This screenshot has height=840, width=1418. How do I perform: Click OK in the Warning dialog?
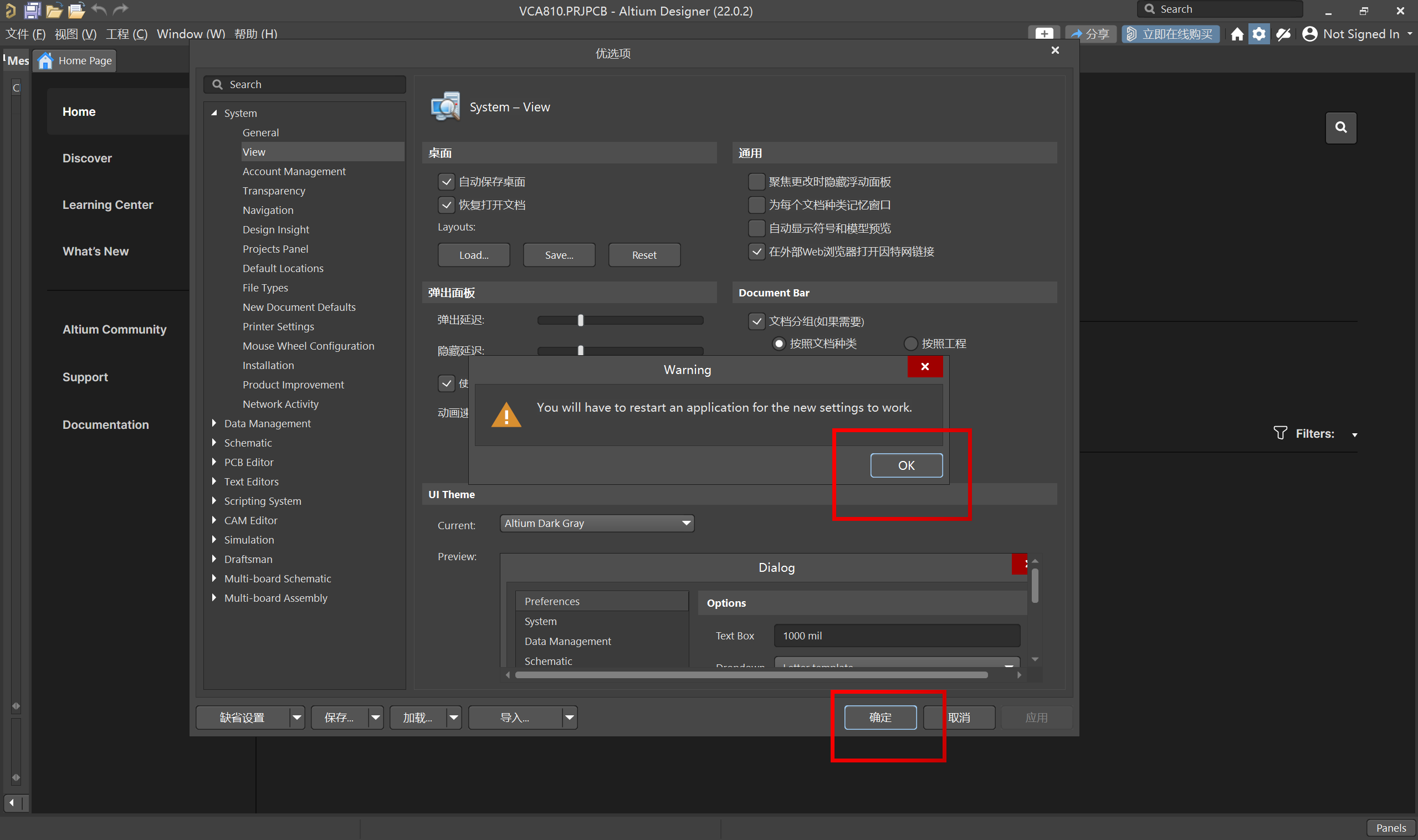[x=905, y=465]
